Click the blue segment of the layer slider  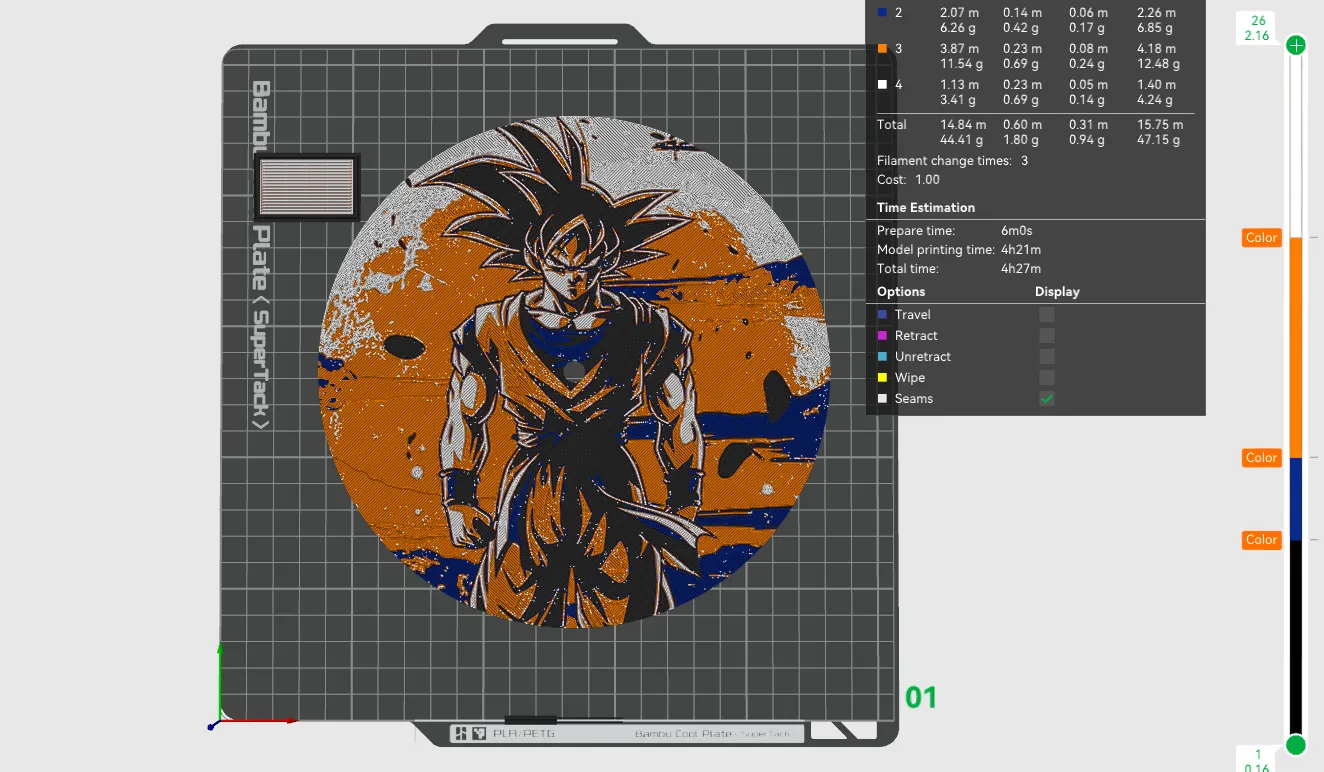click(x=1296, y=499)
